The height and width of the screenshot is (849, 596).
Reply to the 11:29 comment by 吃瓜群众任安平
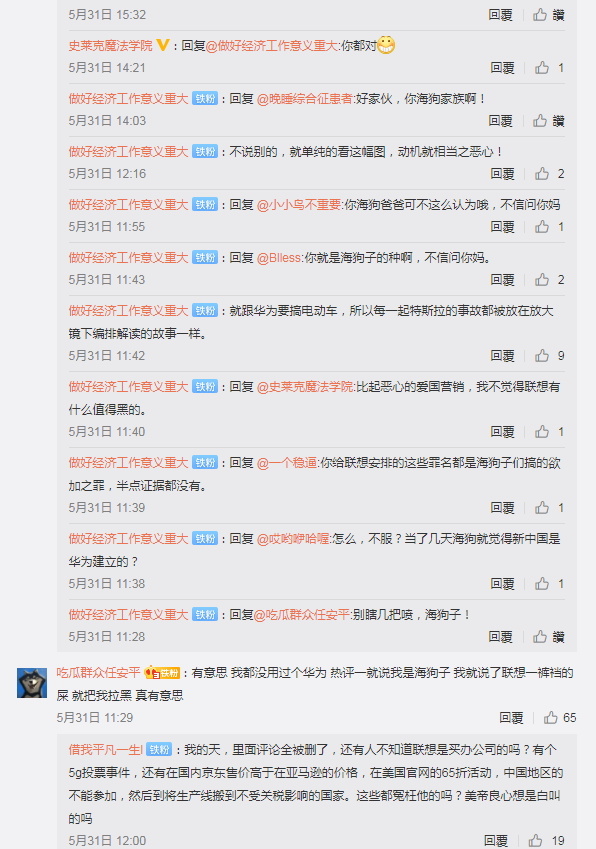[x=511, y=717]
